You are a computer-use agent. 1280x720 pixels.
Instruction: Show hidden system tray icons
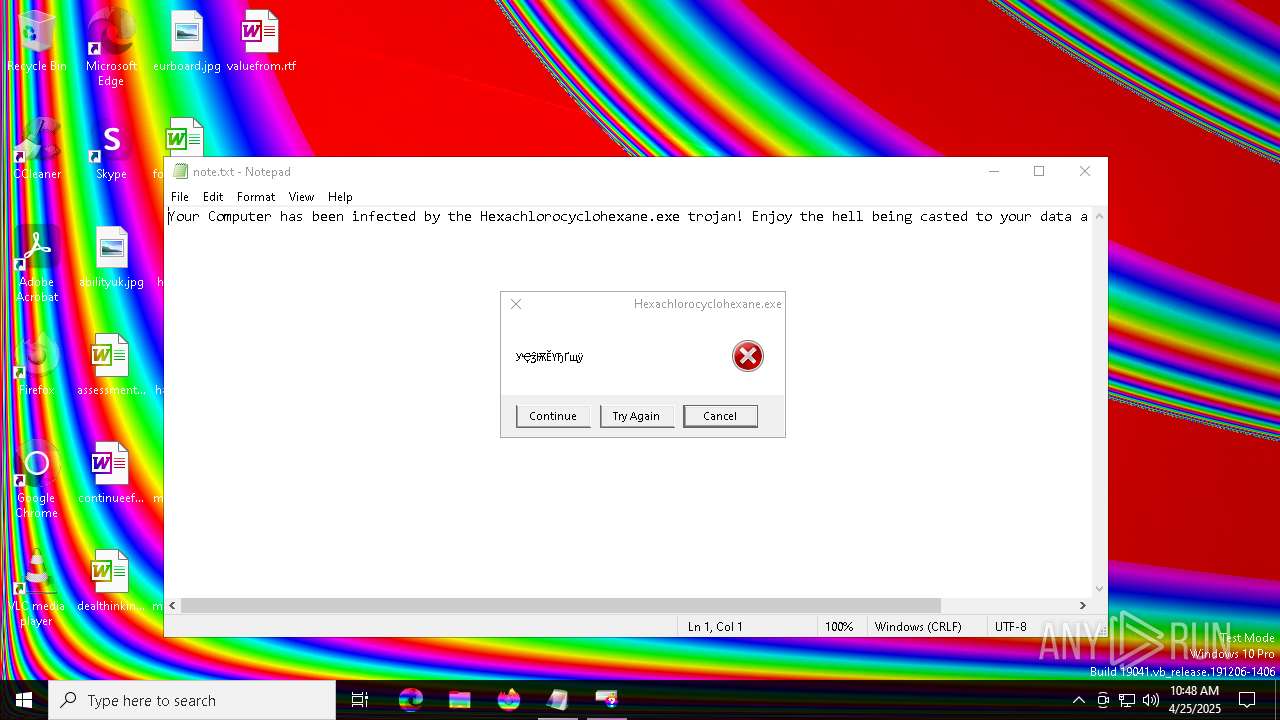pos(1078,700)
